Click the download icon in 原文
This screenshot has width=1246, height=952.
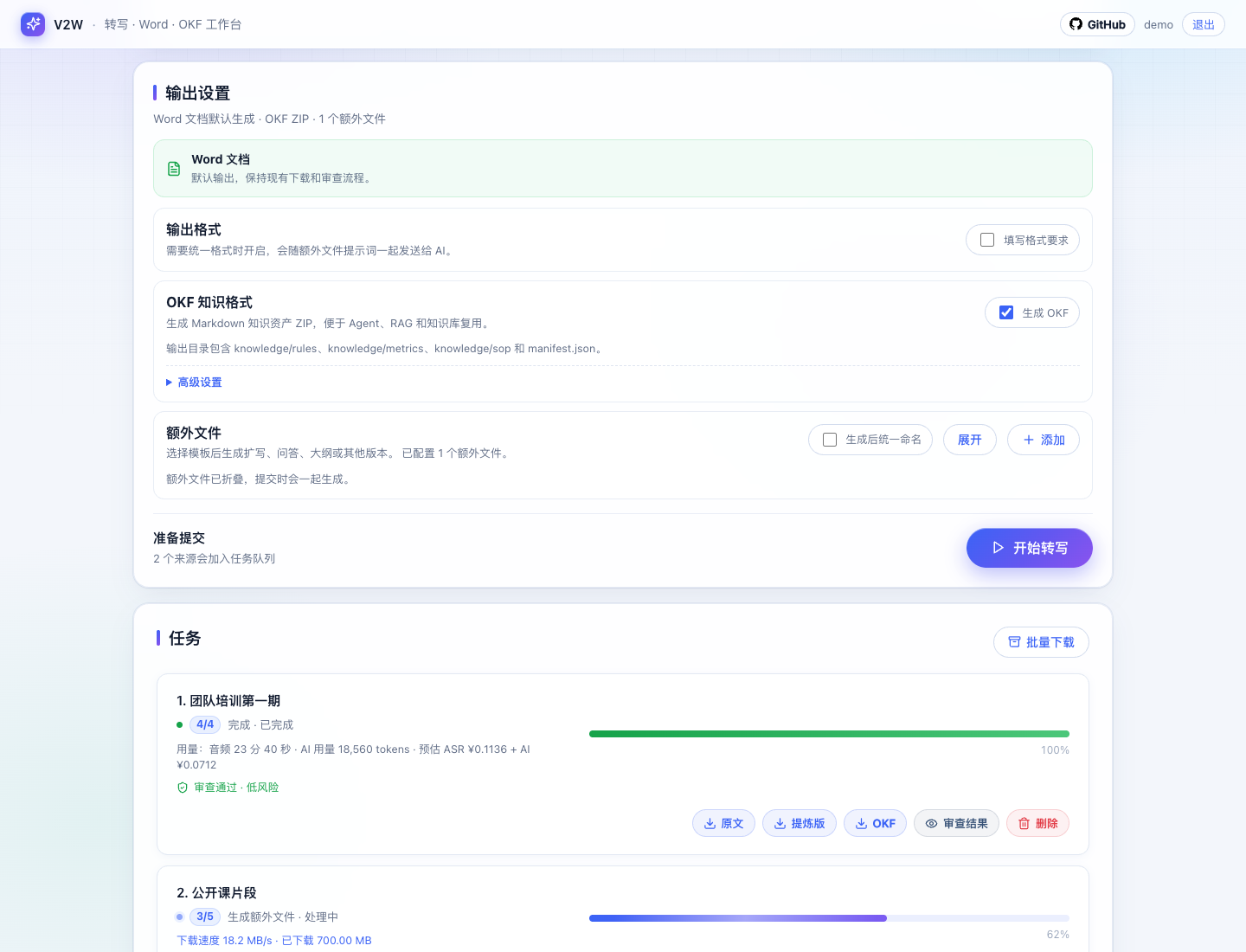coord(710,824)
